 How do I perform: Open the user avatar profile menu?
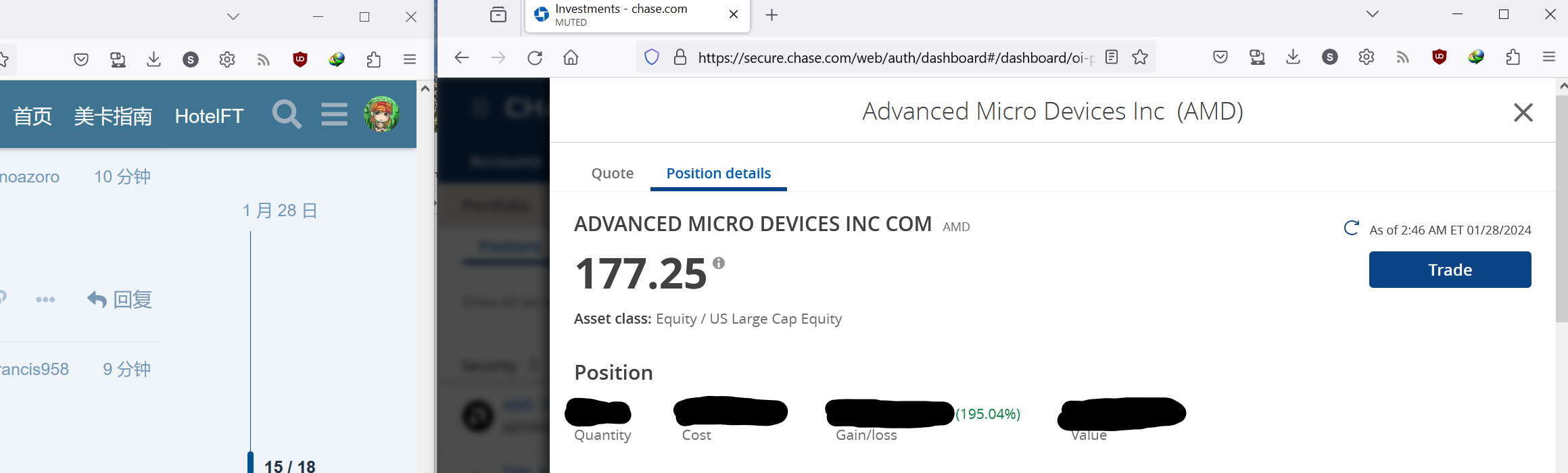tap(381, 114)
